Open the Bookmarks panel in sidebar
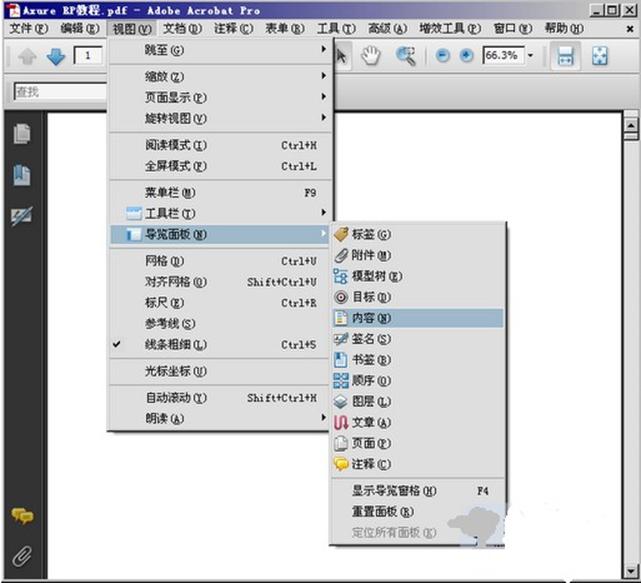Screen dimensions: 641x583 22,175
